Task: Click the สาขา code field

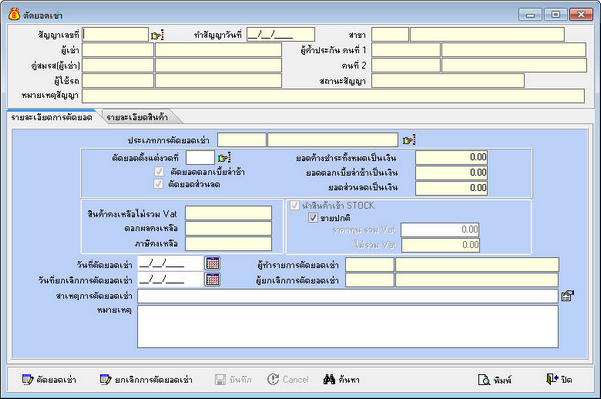Action: click(x=390, y=34)
